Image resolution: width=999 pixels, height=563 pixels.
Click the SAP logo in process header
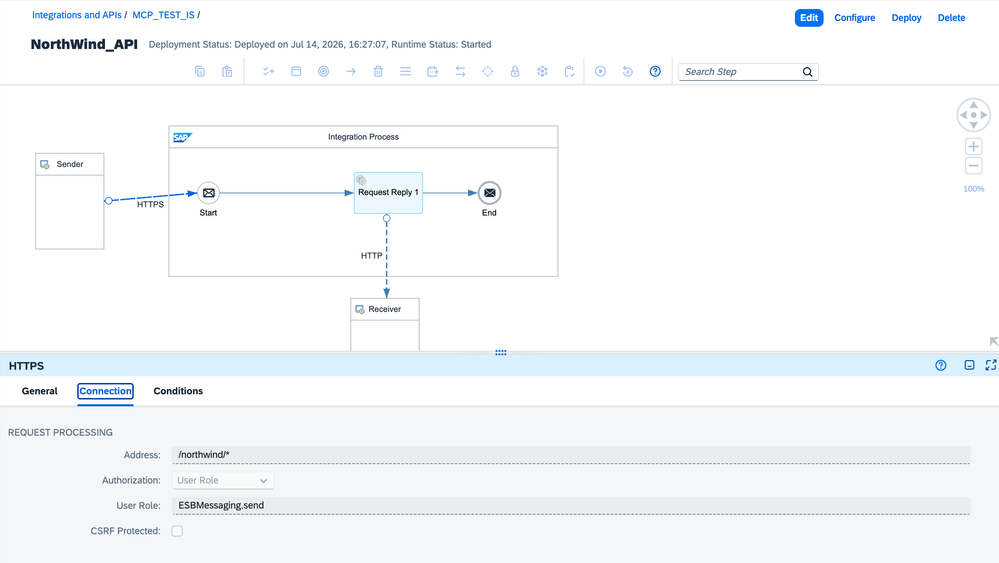pos(182,138)
